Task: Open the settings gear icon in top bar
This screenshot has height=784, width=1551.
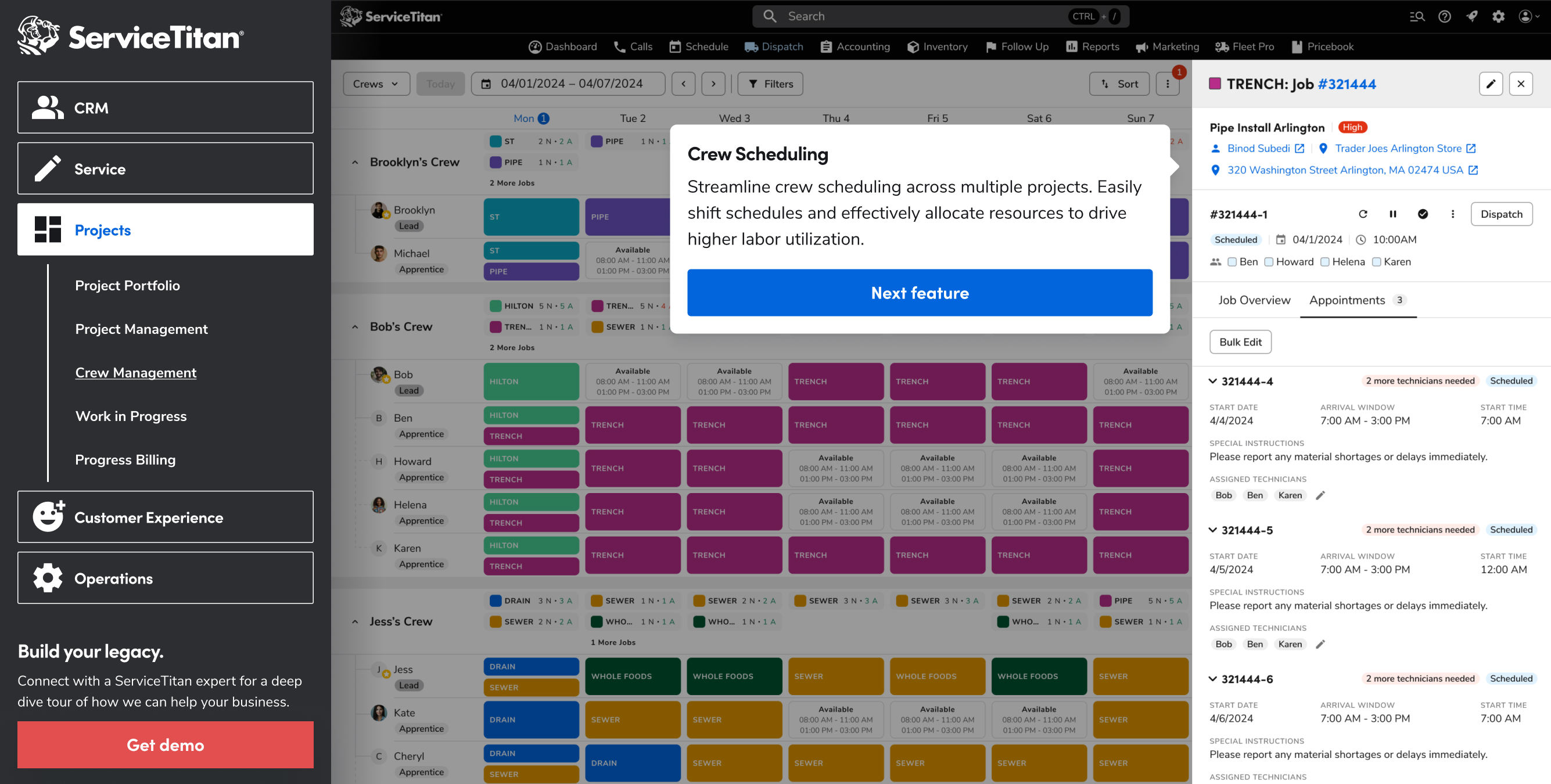Action: tap(1498, 17)
